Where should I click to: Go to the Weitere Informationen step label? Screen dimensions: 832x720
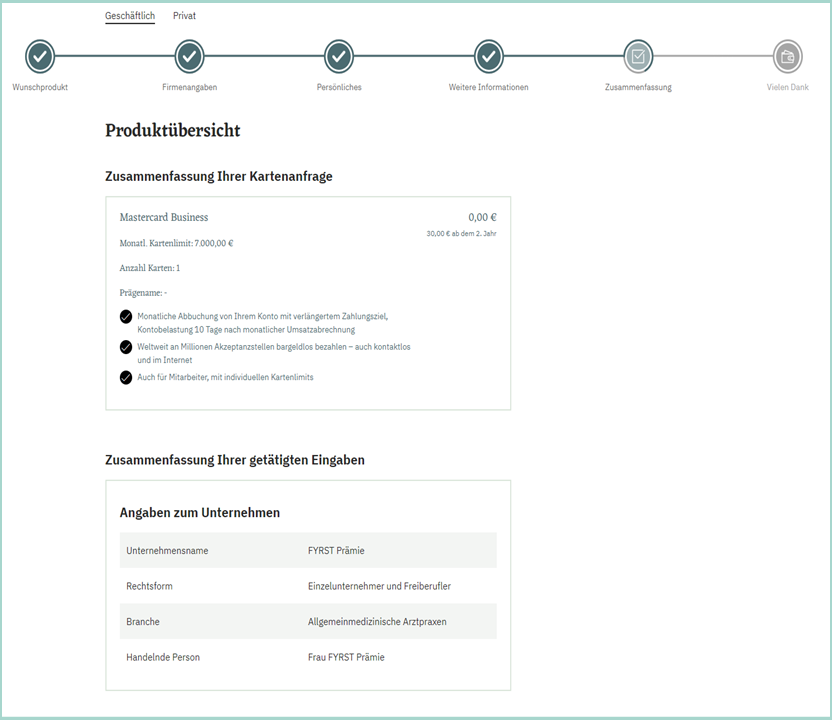488,88
